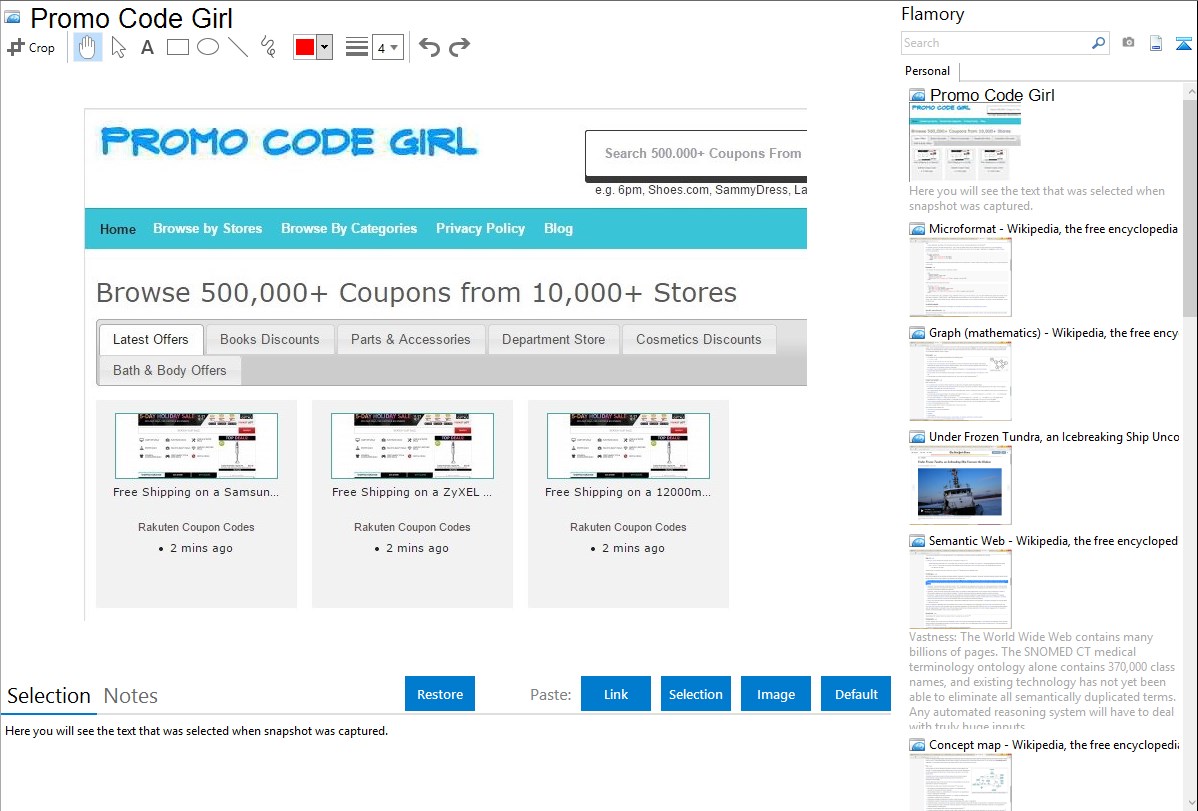Click the snapshot icon before Semantic Web entry
The image size is (1198, 811).
917,541
